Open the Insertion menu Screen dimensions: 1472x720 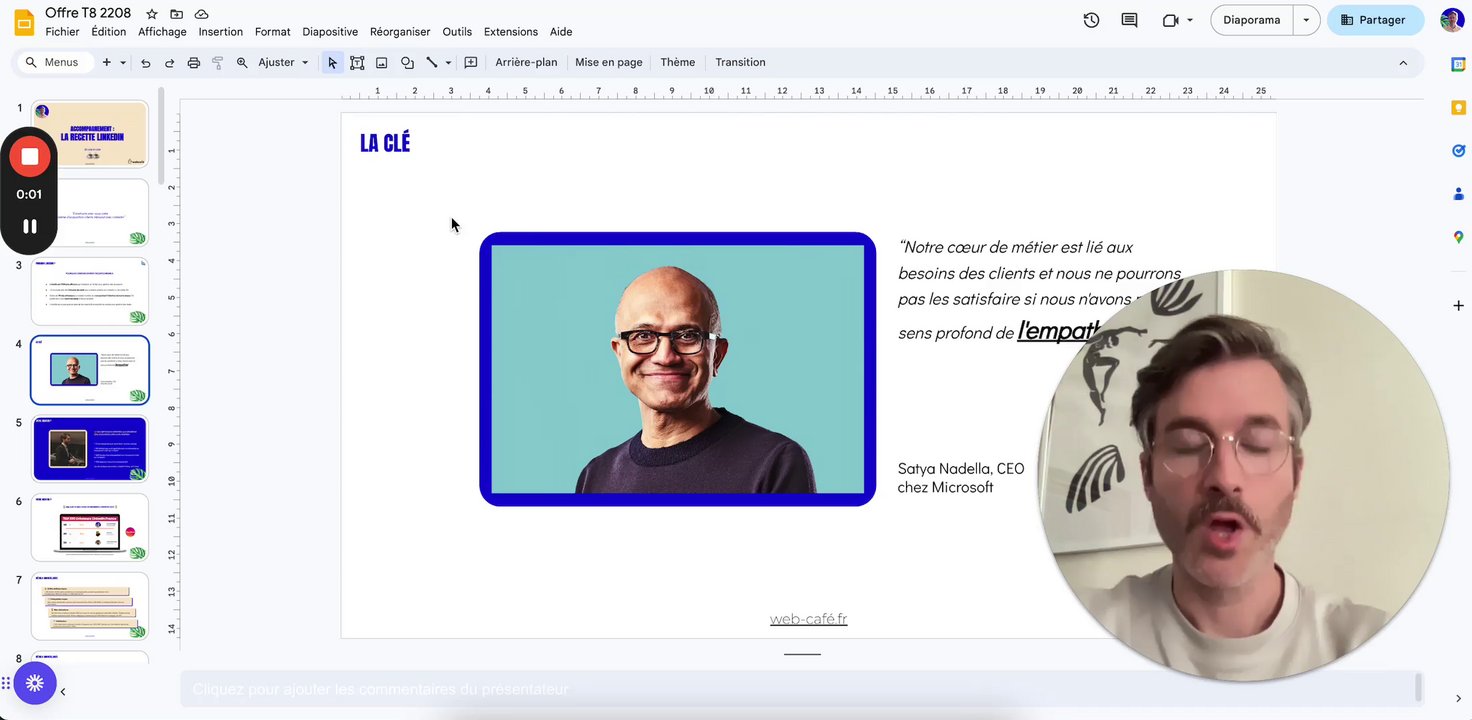221,32
